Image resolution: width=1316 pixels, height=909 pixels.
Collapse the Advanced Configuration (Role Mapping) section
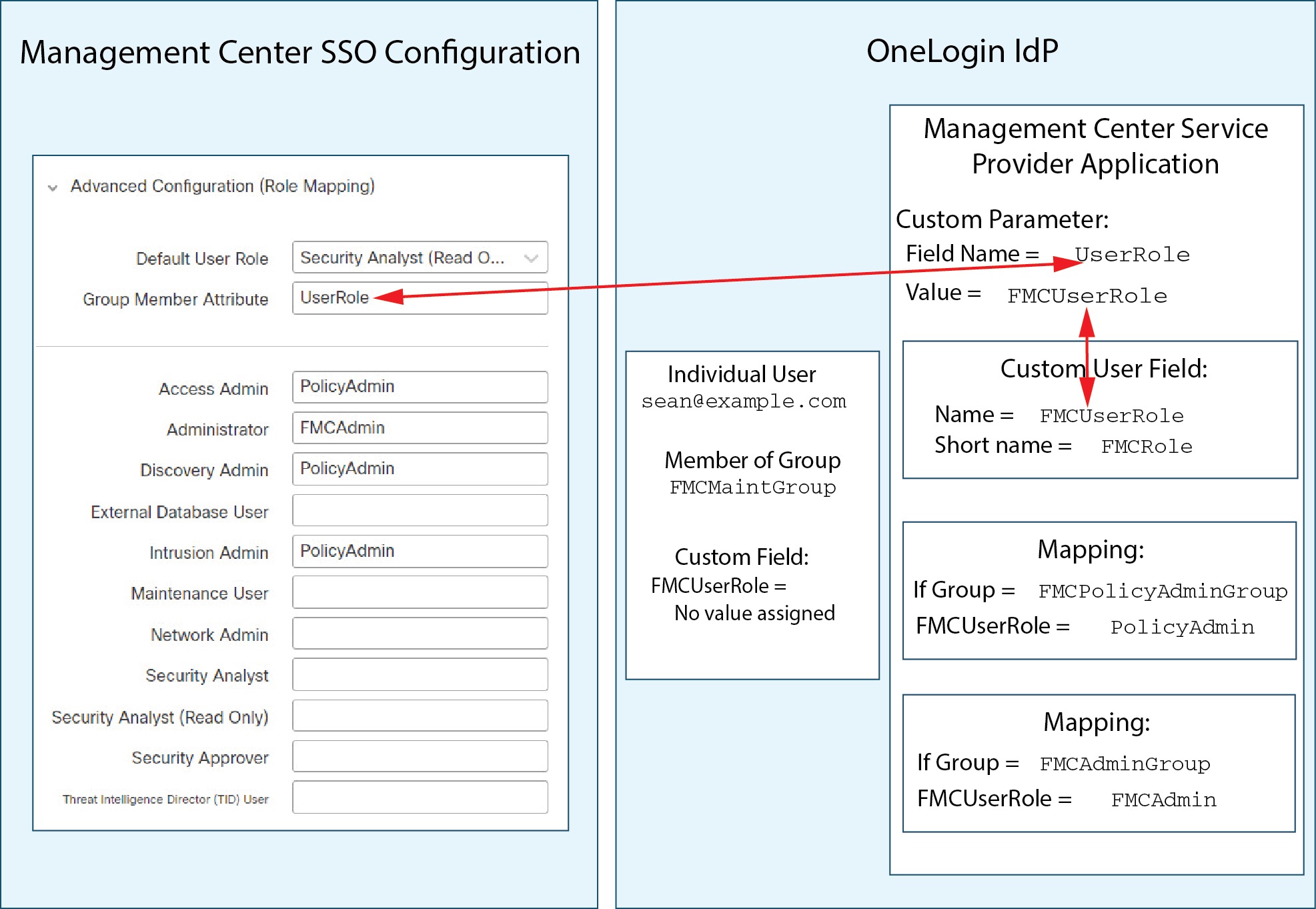51,187
